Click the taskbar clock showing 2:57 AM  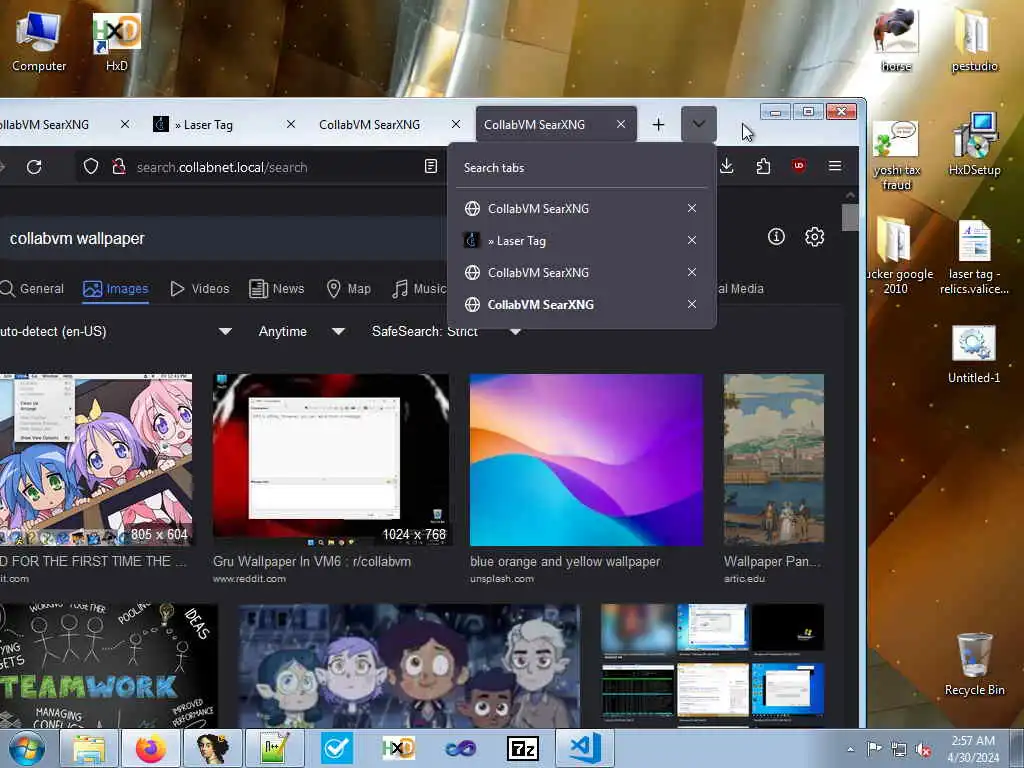972,749
